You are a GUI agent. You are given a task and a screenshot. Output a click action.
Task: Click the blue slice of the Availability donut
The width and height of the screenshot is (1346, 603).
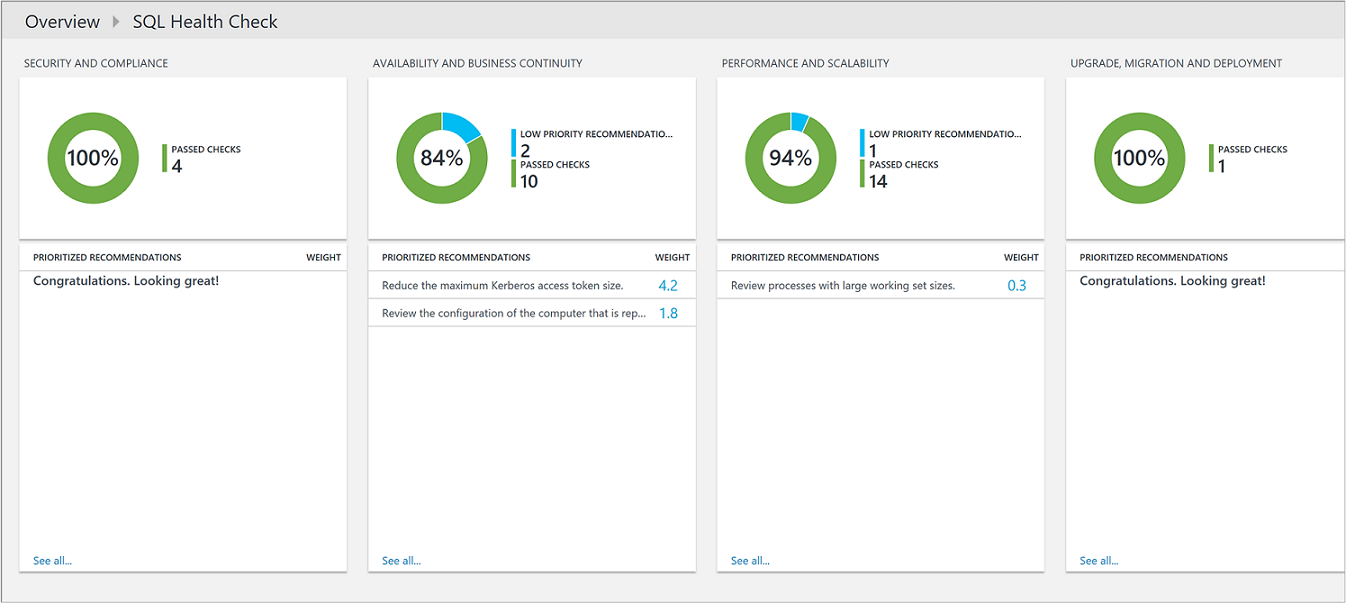(x=465, y=122)
